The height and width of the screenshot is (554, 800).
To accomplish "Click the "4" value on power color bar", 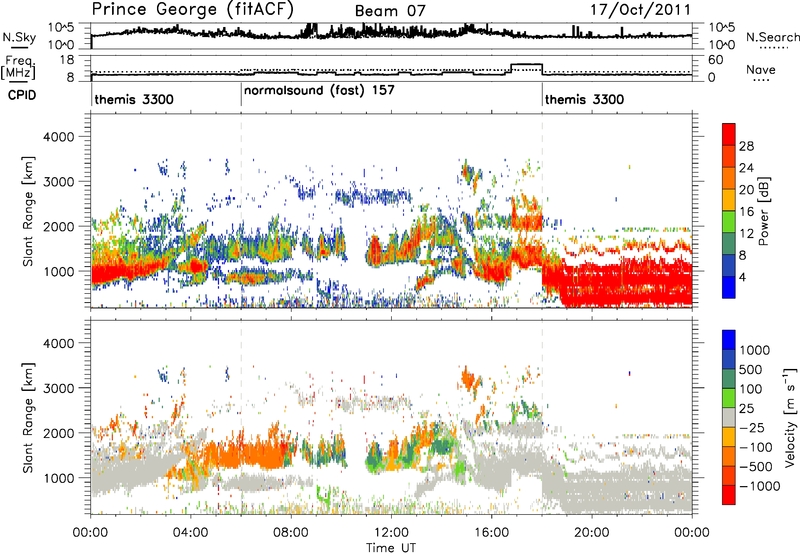I will pyautogui.click(x=742, y=277).
